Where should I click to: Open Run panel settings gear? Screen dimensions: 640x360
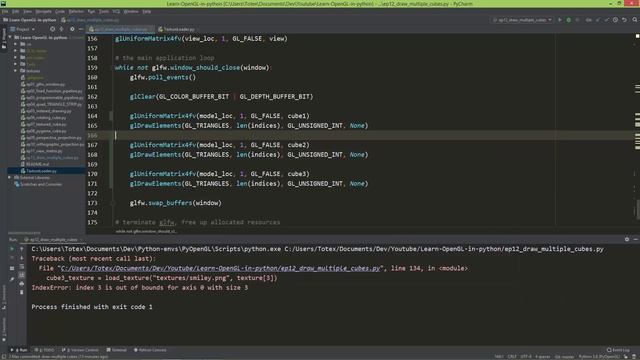(627, 240)
